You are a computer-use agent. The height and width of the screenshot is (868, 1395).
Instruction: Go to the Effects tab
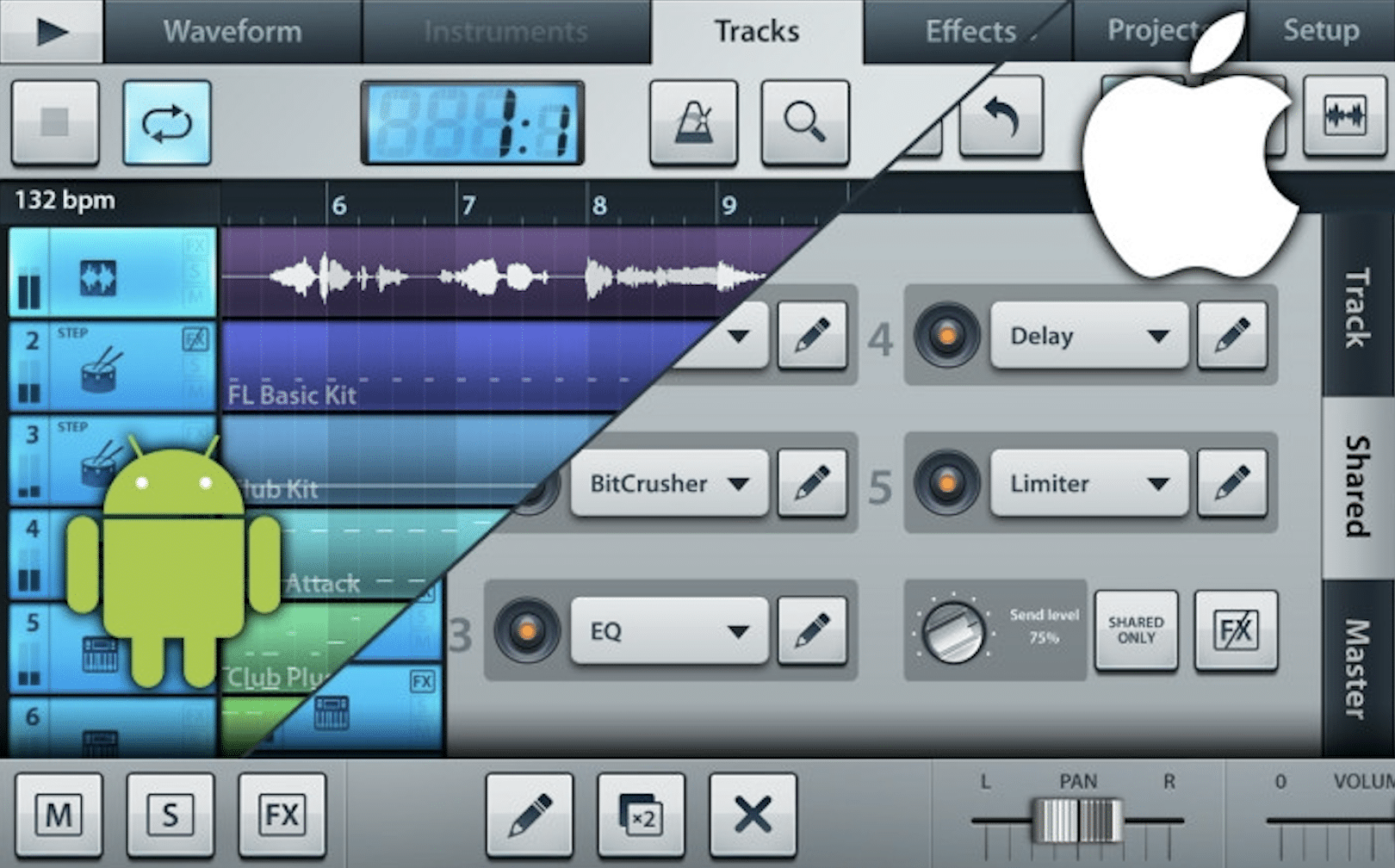(970, 31)
